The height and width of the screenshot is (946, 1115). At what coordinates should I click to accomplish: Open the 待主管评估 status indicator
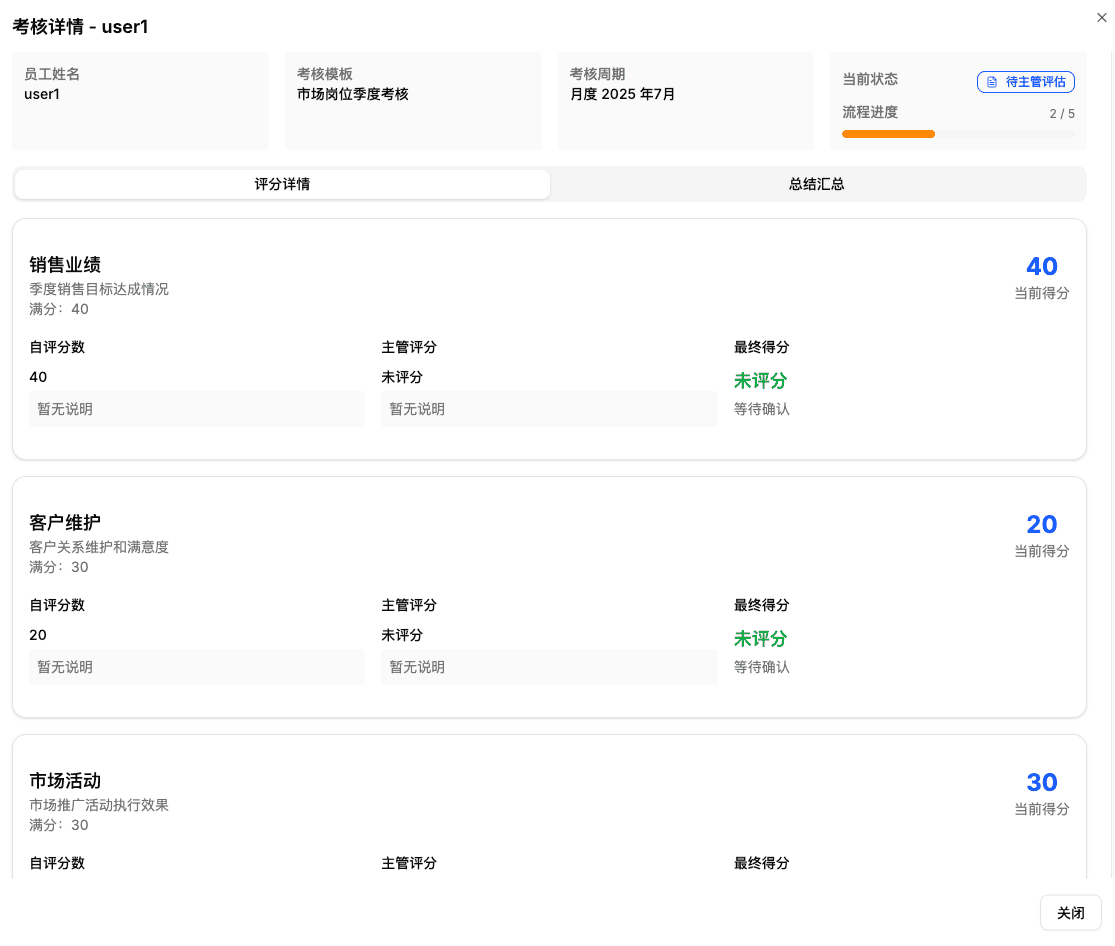coord(1026,82)
